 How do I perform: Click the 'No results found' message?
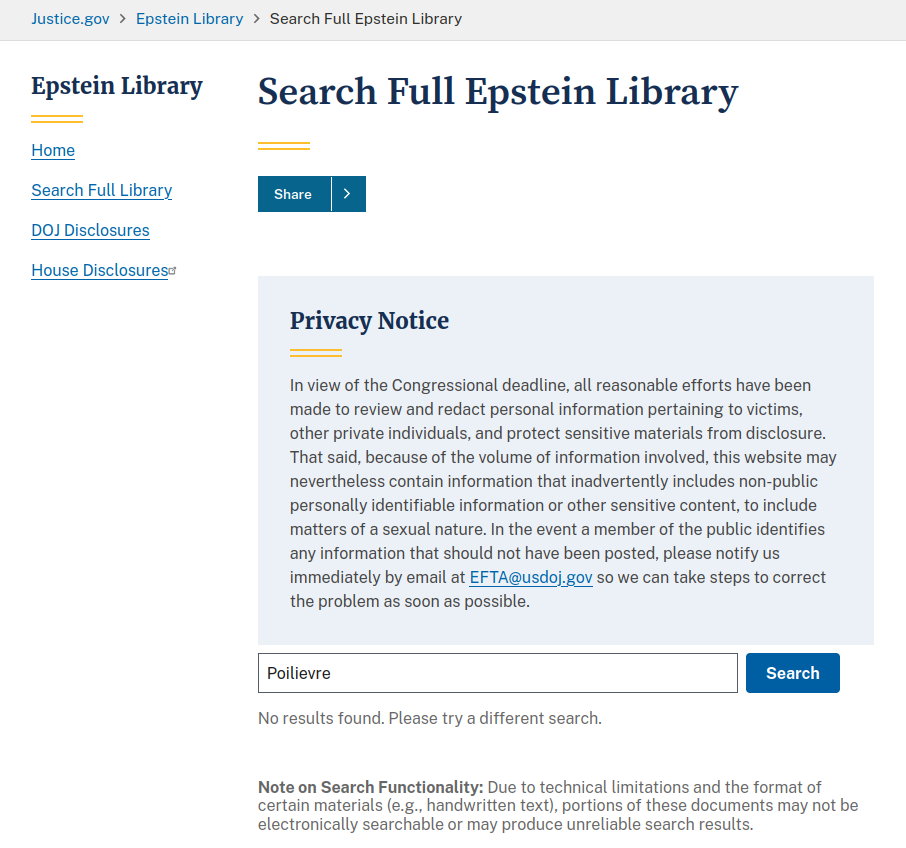tap(429, 719)
